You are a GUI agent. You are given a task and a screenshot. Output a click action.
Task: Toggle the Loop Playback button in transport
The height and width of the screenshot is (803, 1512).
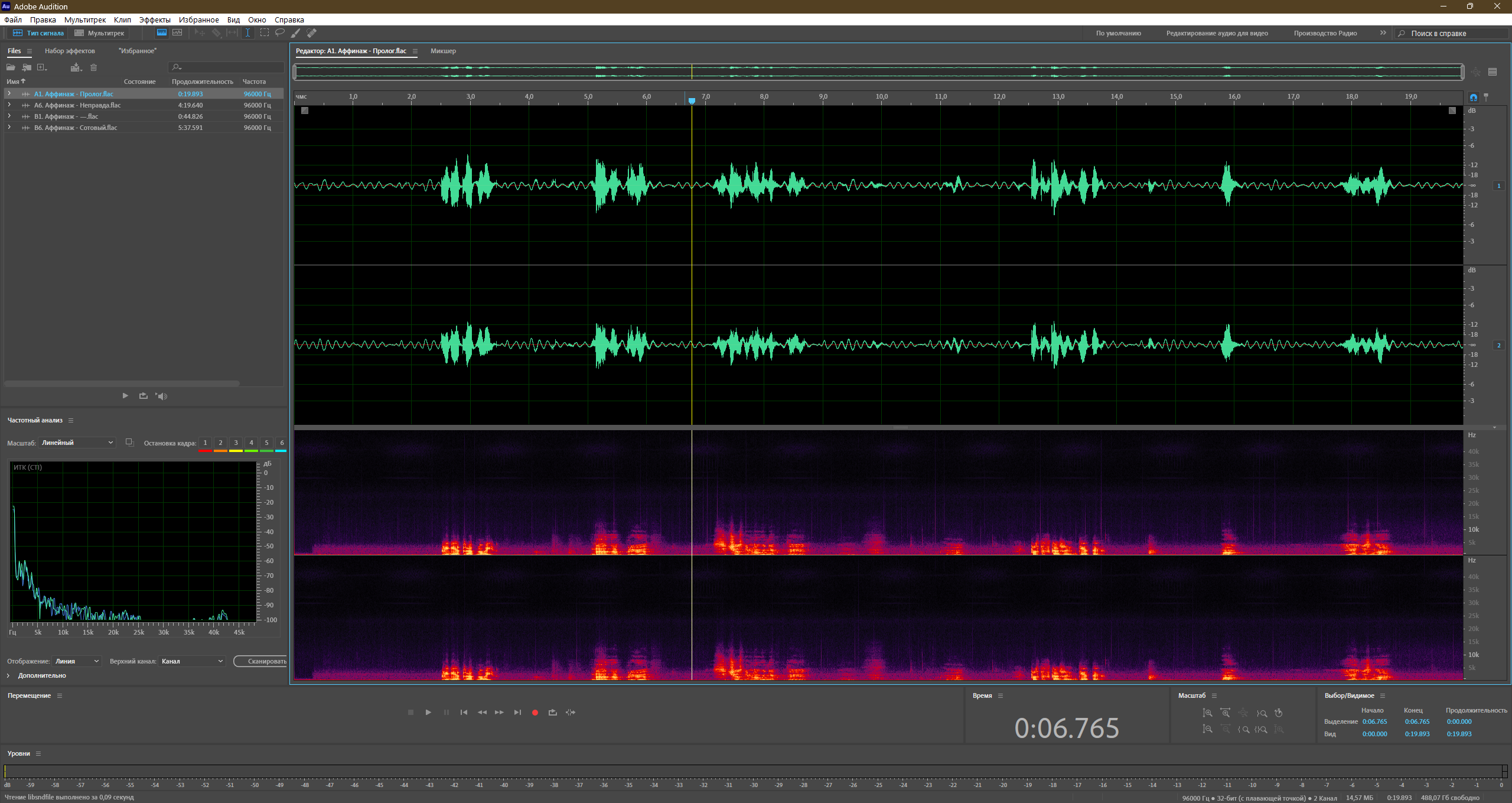[x=553, y=713]
